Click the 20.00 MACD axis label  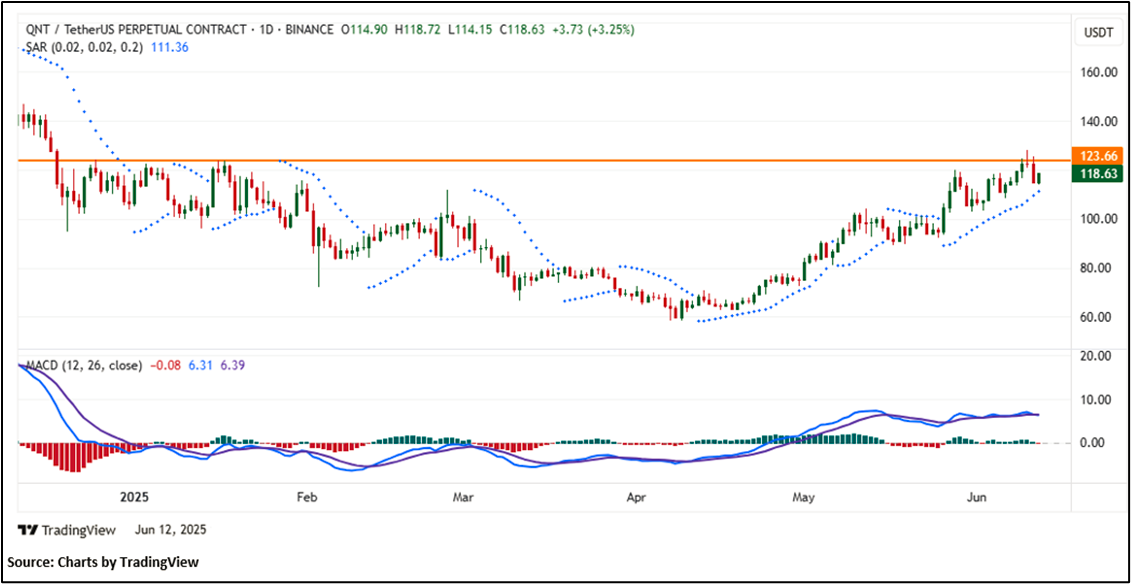click(1097, 355)
